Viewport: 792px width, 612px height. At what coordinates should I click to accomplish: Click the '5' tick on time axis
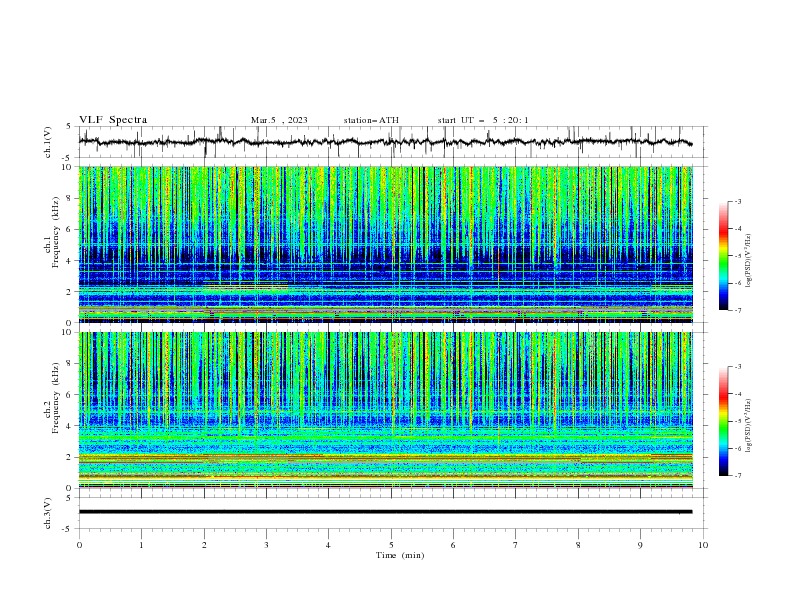click(391, 545)
